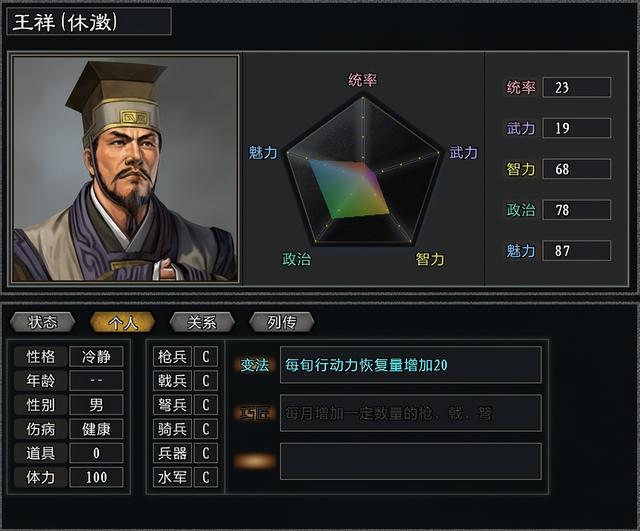Click the 智力 label on the radar chart

(x=430, y=259)
